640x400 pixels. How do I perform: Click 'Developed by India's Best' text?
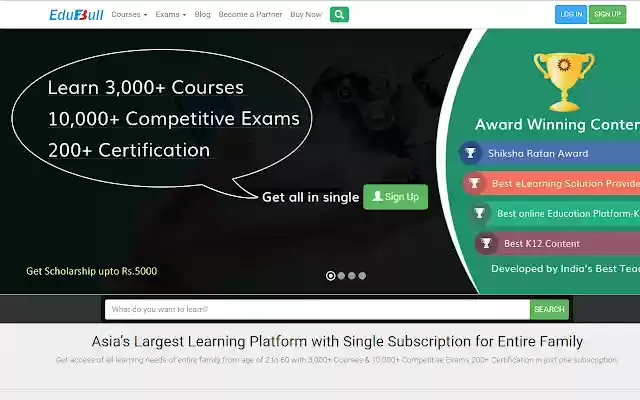(x=566, y=269)
